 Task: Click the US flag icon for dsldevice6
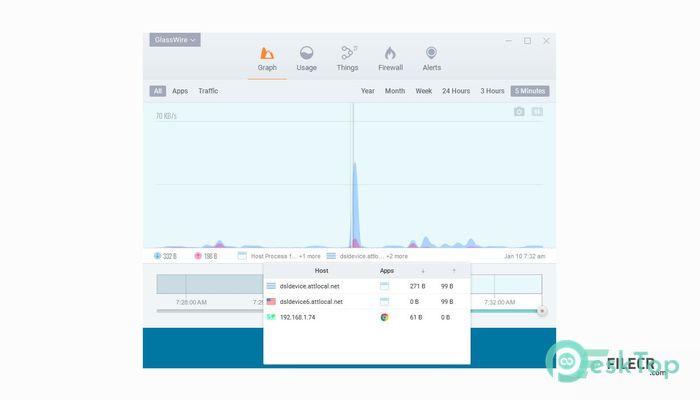click(x=271, y=302)
